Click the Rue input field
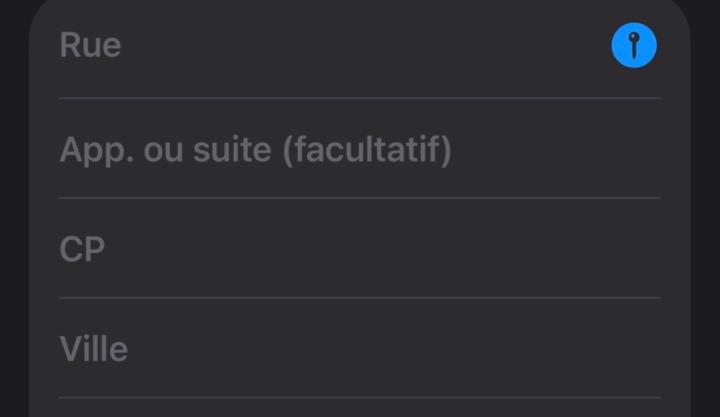This screenshot has width=720, height=417. (330, 46)
